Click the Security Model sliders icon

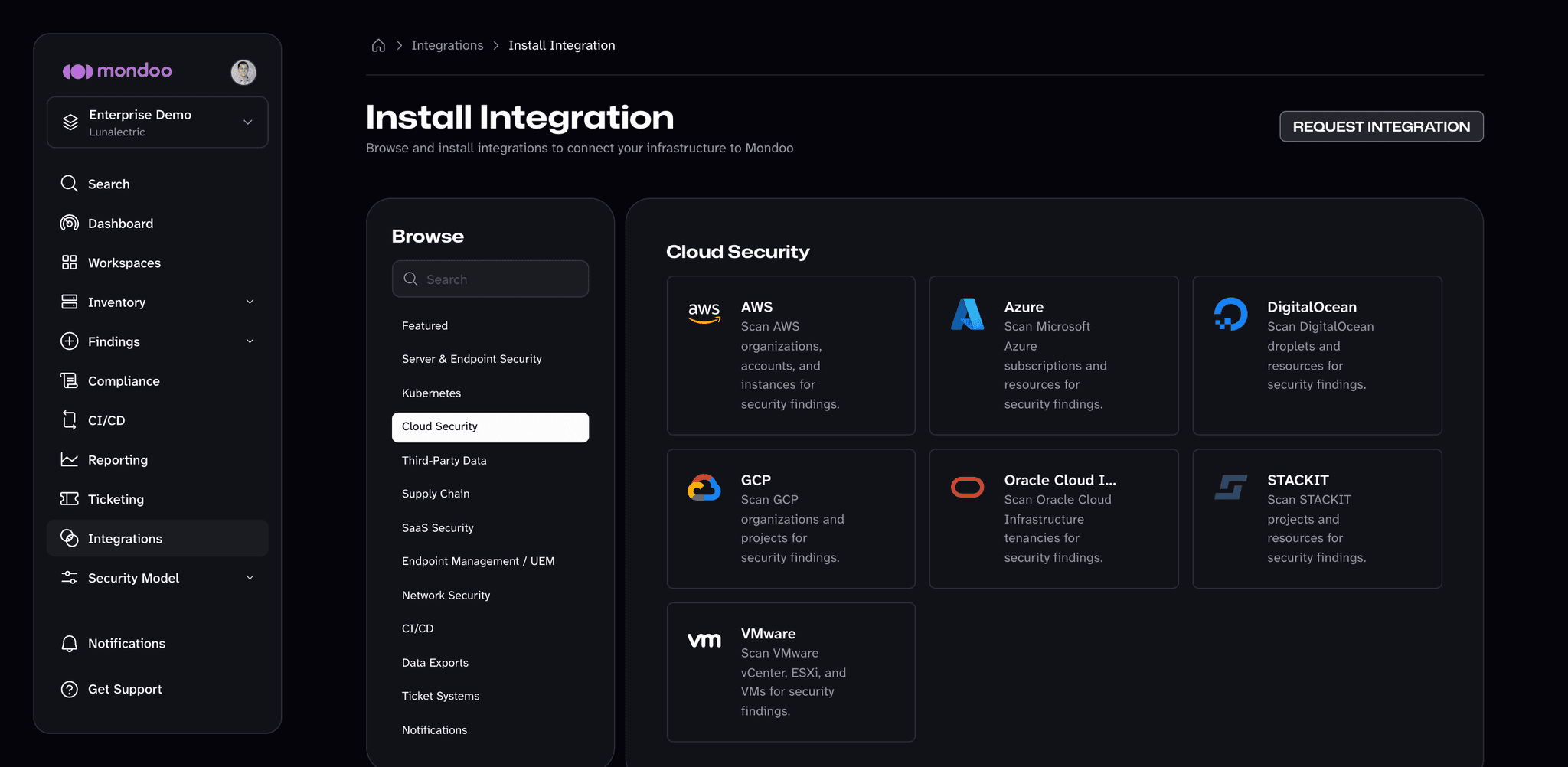coord(69,578)
